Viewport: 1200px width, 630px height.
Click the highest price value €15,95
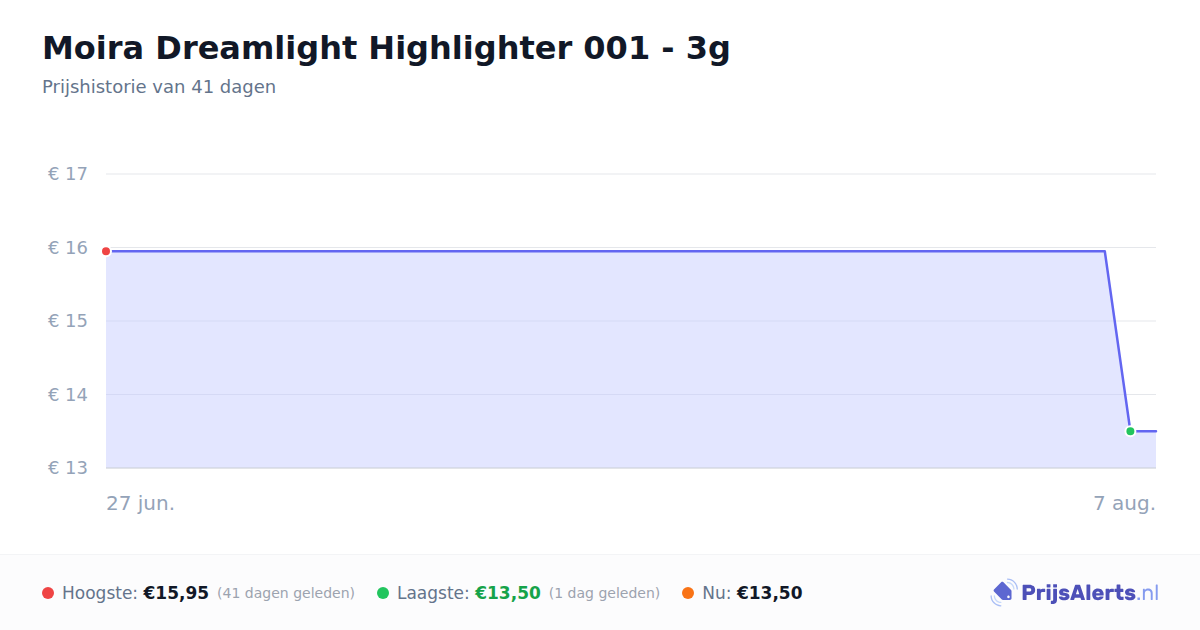(176, 593)
